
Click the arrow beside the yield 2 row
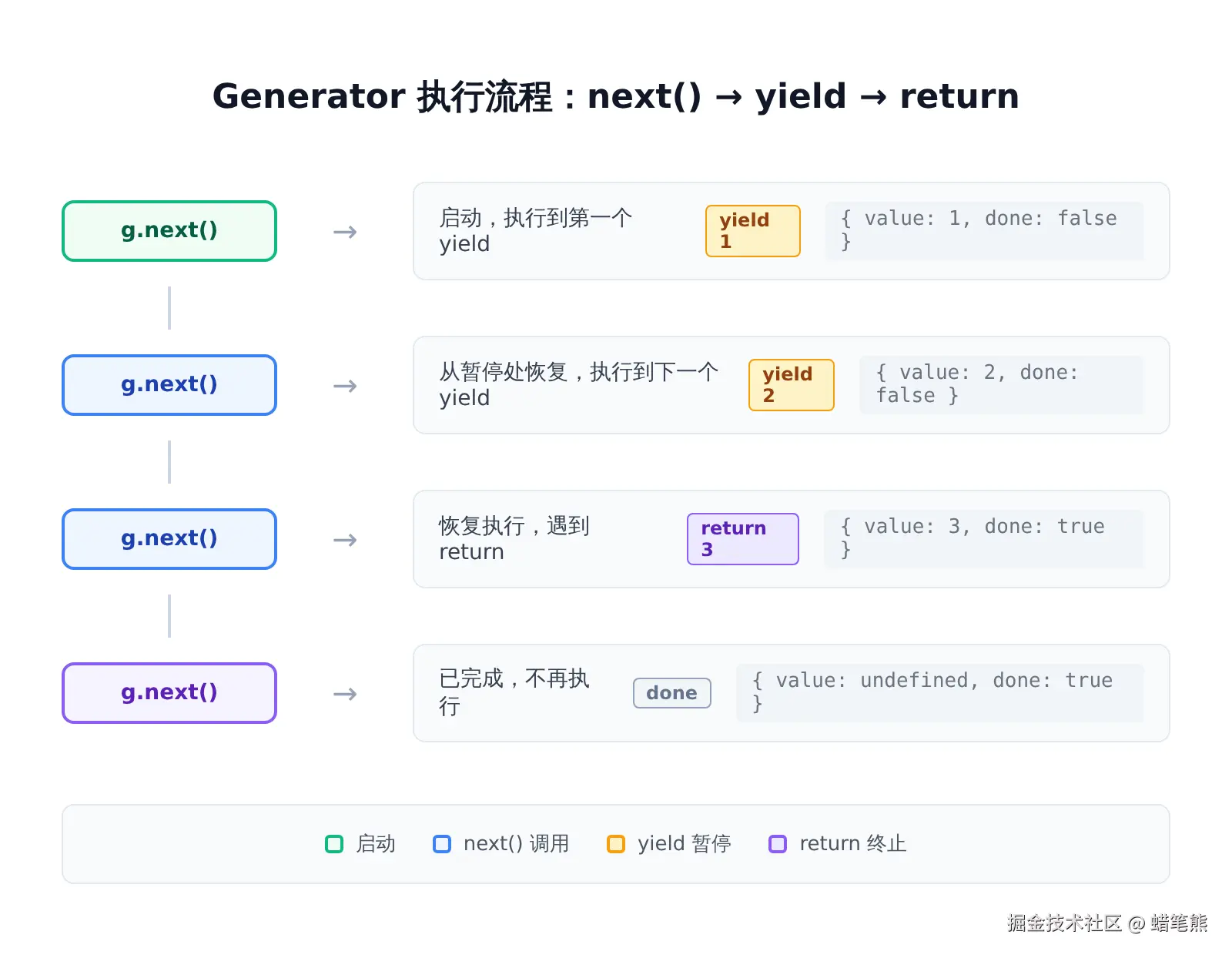coord(345,386)
